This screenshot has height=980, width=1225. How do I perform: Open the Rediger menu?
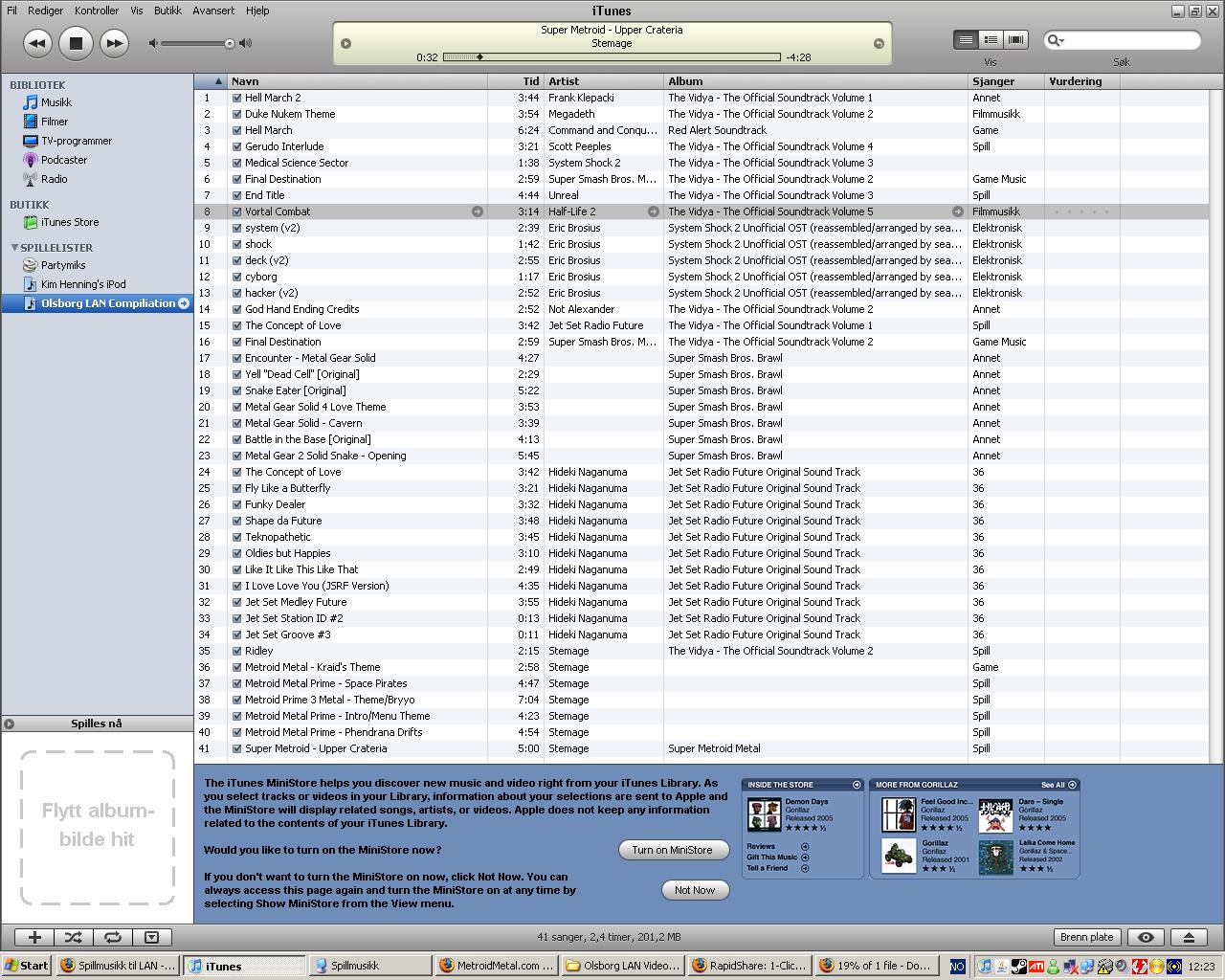(45, 11)
